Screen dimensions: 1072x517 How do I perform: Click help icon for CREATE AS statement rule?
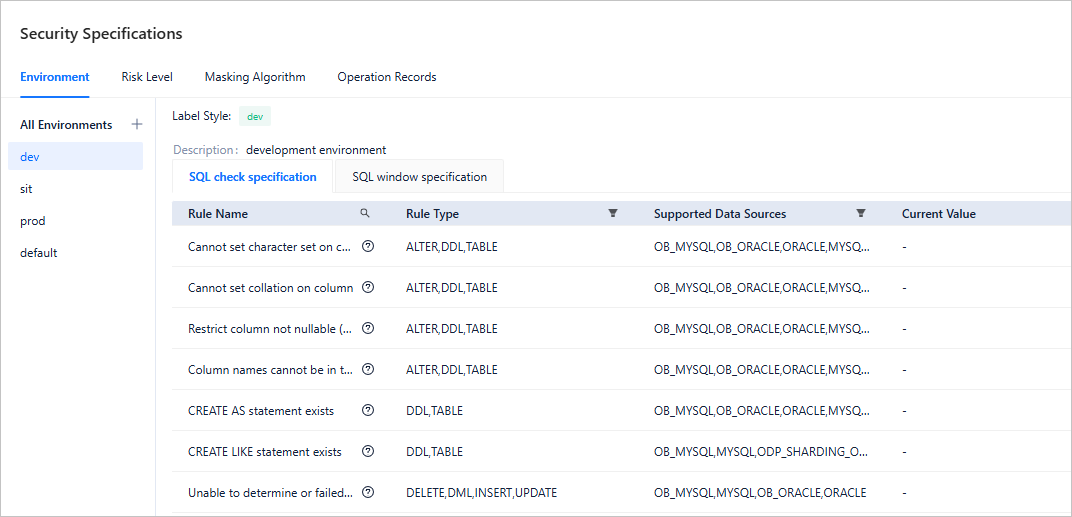tap(368, 410)
